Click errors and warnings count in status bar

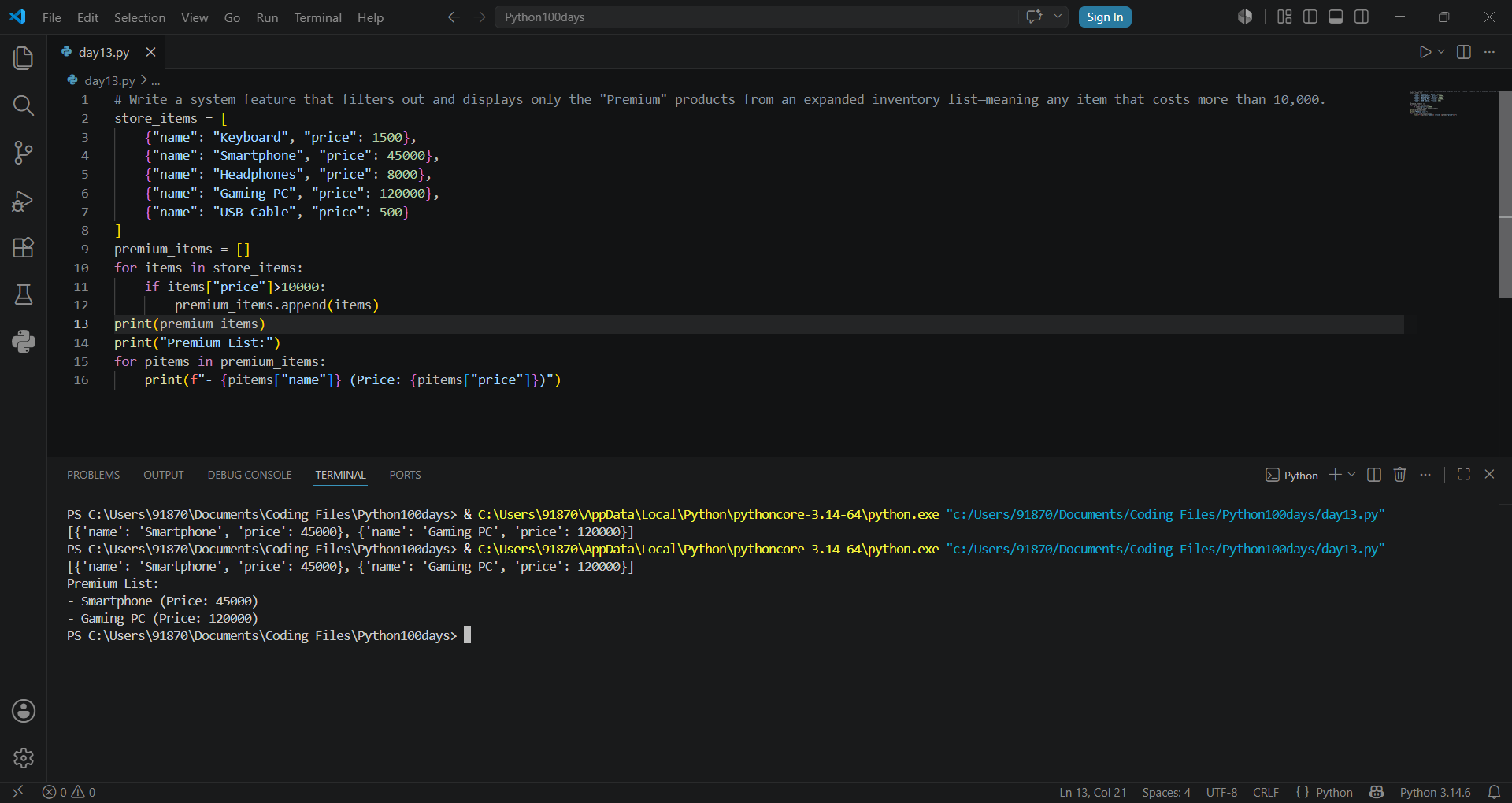click(69, 792)
